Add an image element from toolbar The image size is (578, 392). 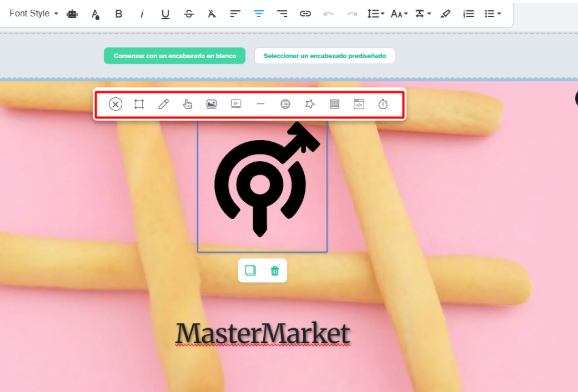[x=211, y=104]
